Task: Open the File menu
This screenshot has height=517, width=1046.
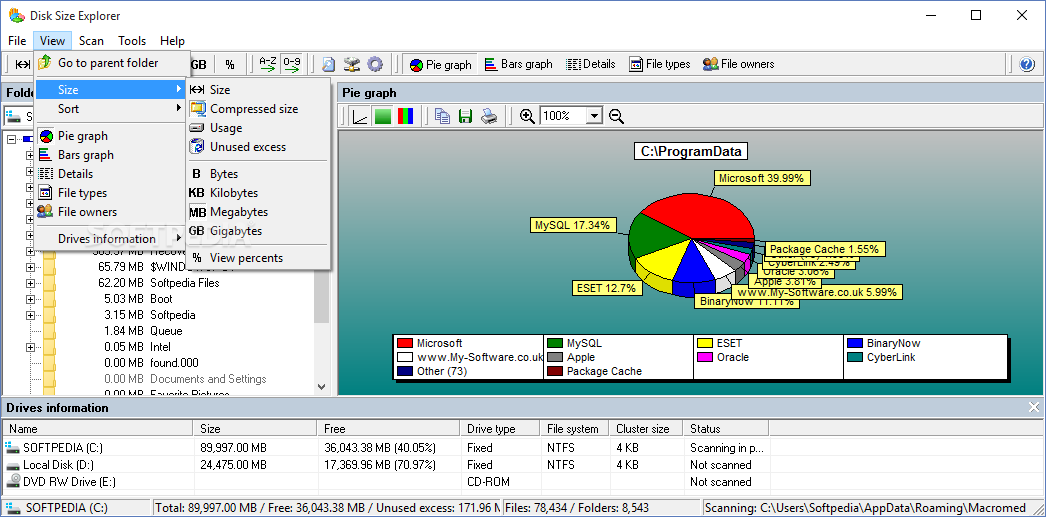Action: (x=17, y=41)
